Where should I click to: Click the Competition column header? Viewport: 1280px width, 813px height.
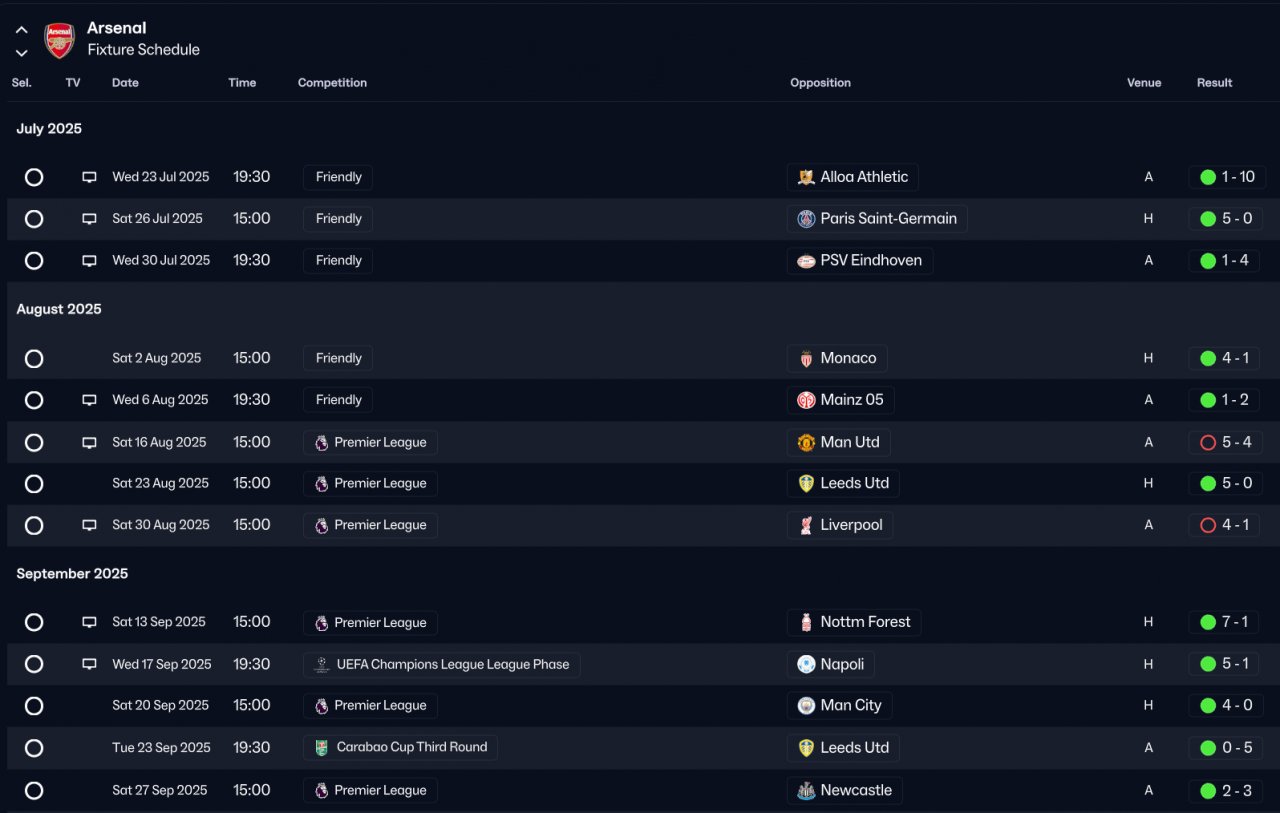click(332, 83)
